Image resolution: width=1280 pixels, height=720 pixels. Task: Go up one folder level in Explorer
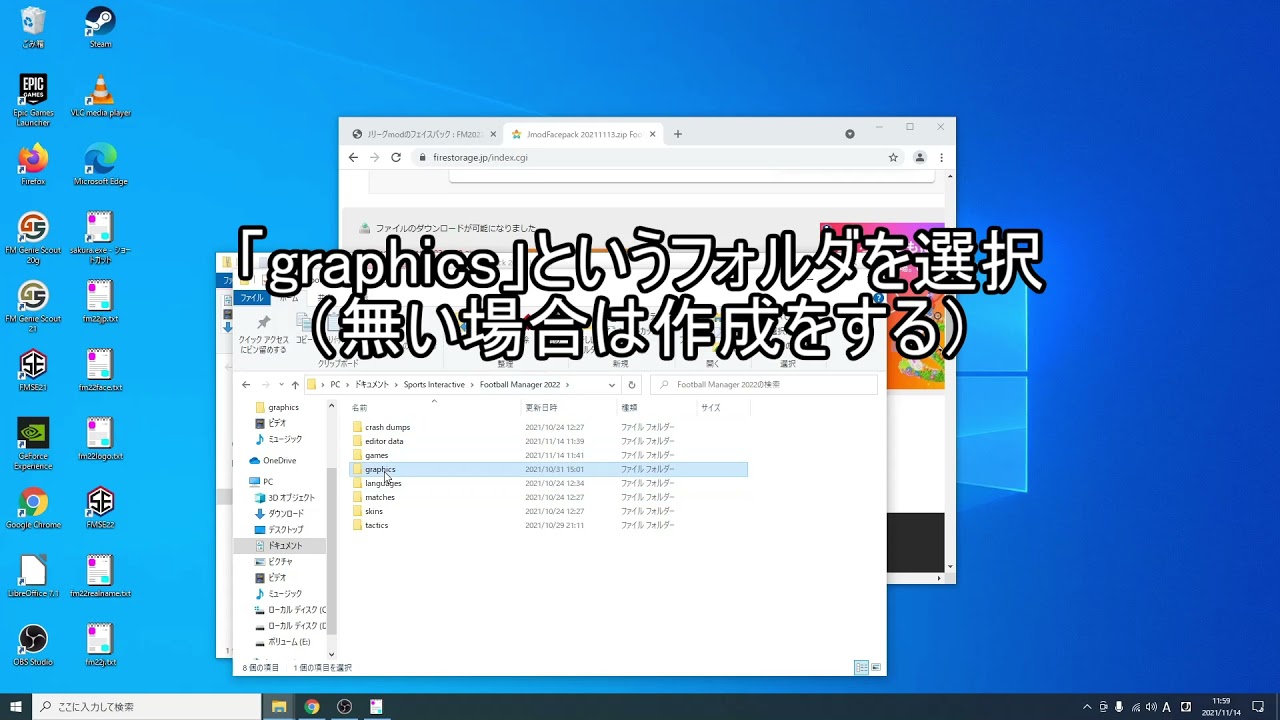(x=295, y=384)
